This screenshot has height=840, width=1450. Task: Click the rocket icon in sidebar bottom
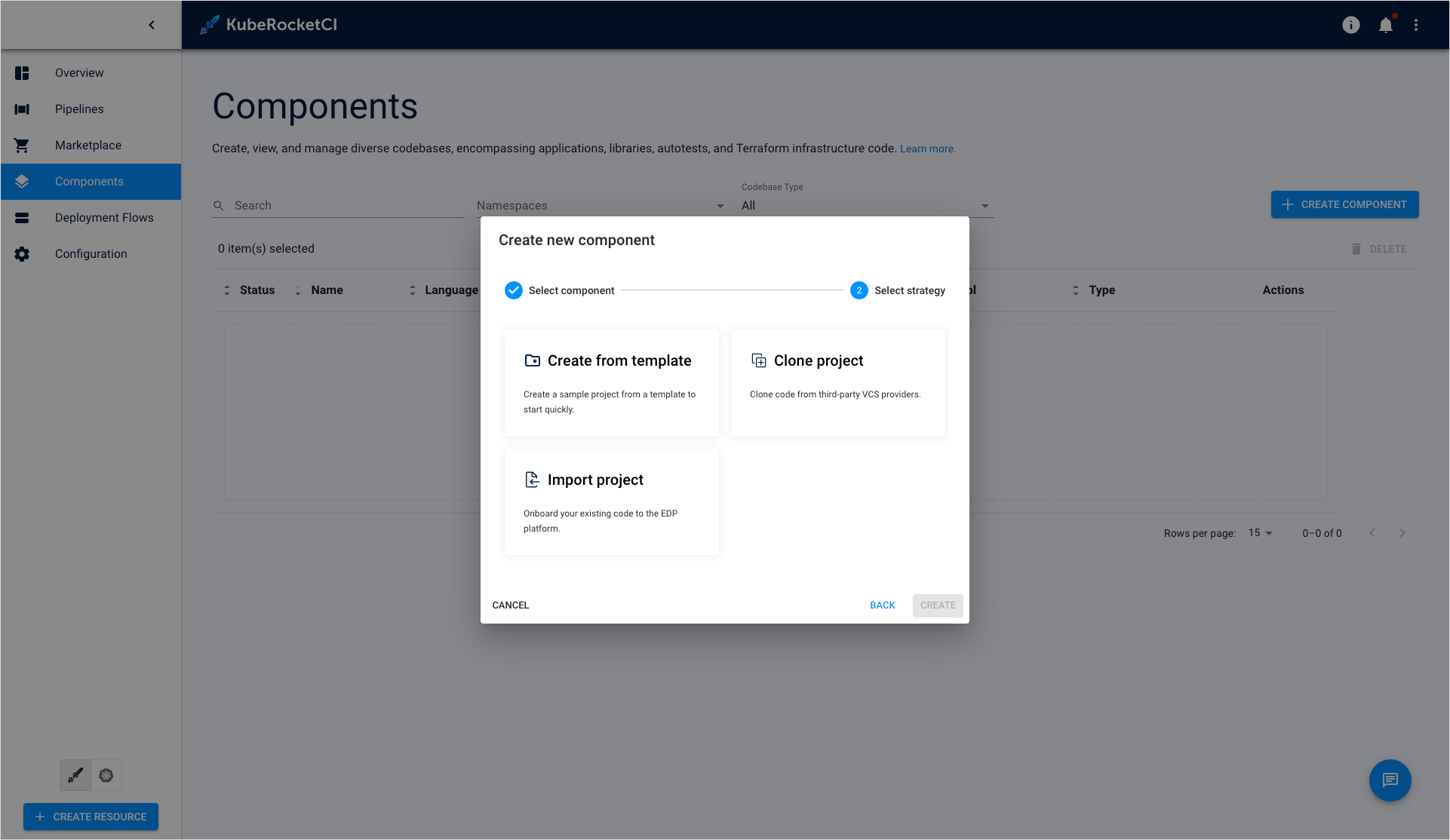point(75,775)
